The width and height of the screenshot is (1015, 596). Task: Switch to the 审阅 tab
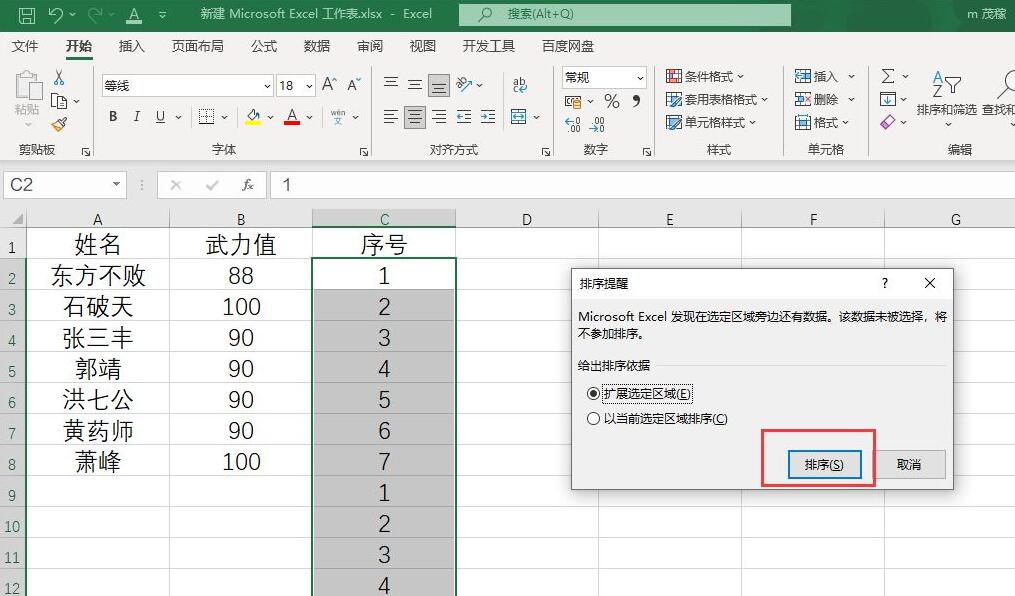pyautogui.click(x=370, y=46)
